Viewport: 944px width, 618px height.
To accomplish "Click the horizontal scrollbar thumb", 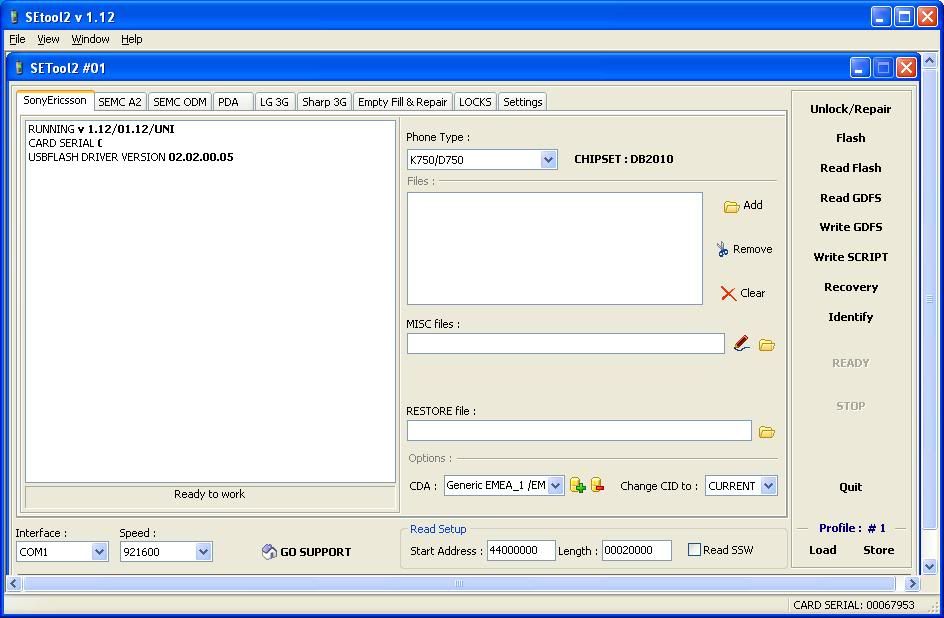I will 459,583.
